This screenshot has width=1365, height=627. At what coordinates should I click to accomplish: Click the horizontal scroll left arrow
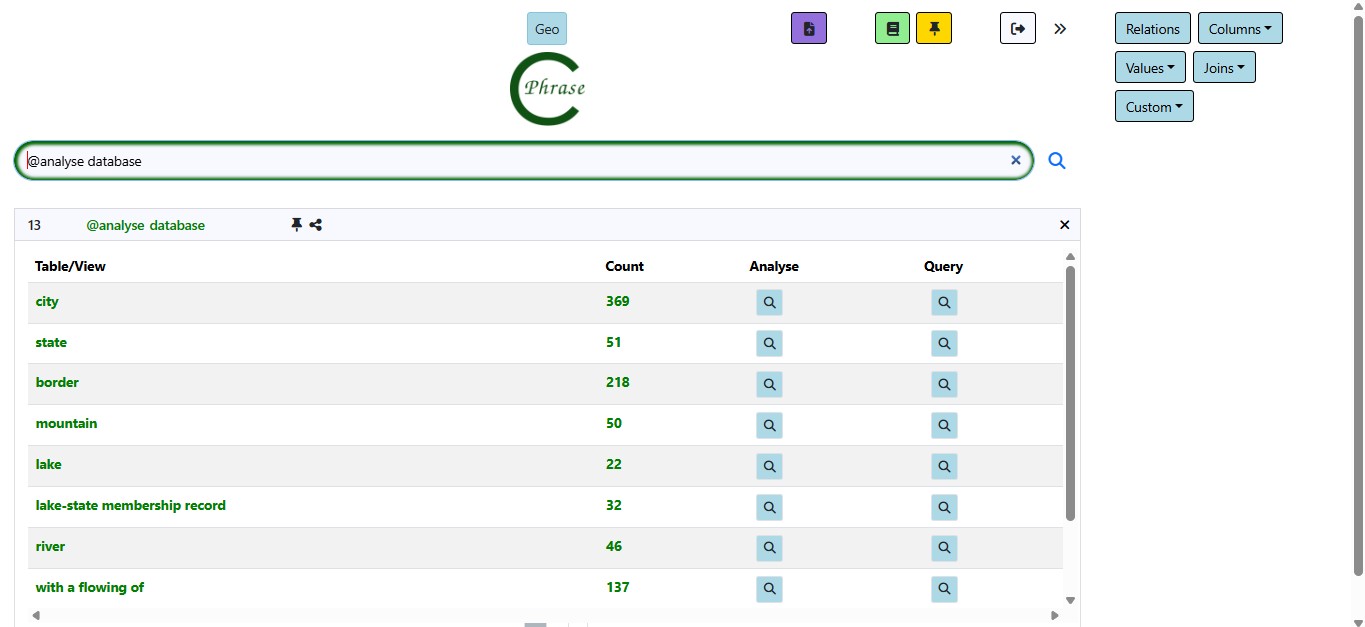[x=36, y=616]
